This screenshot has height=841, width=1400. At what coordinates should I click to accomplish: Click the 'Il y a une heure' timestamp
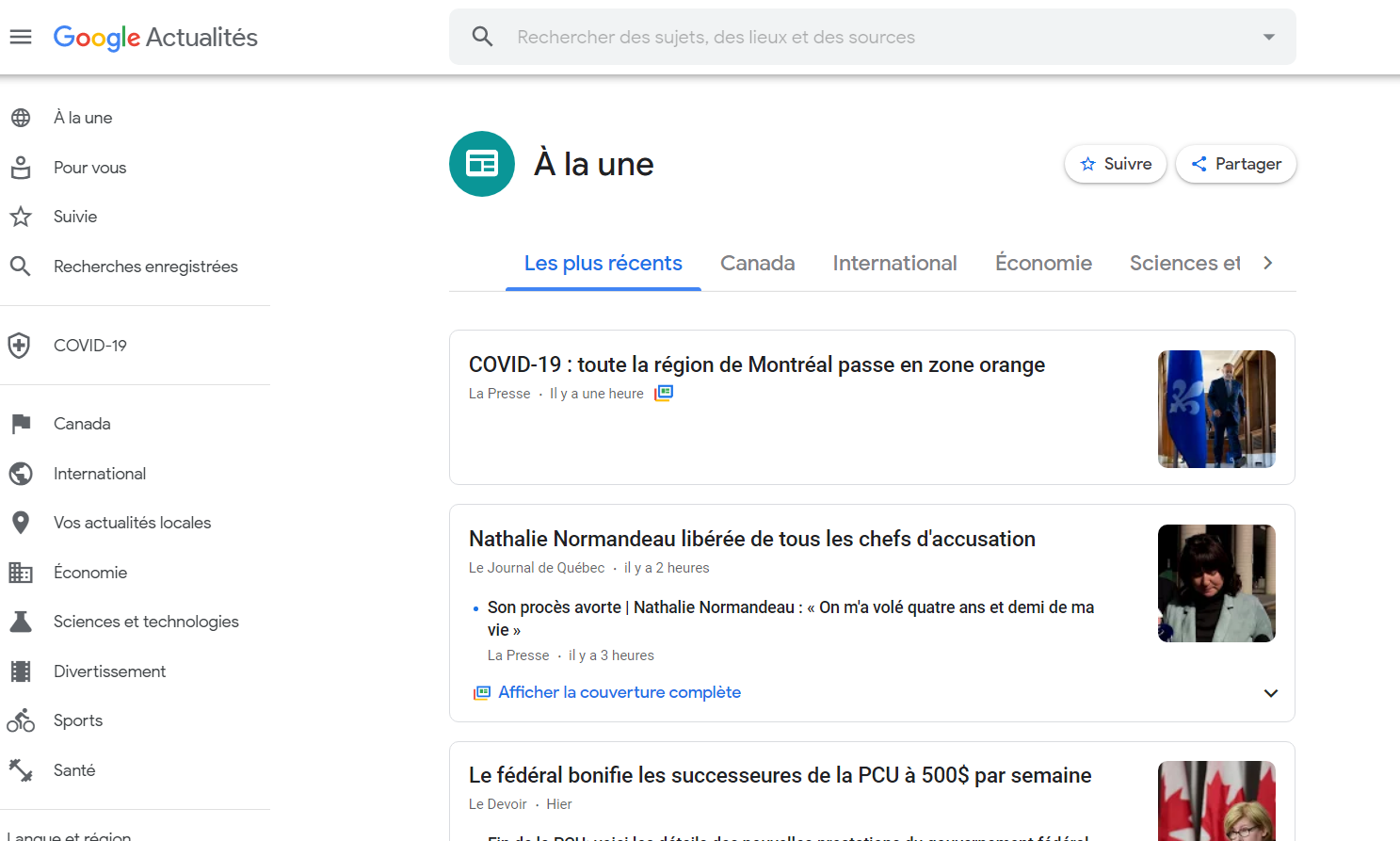coord(597,394)
